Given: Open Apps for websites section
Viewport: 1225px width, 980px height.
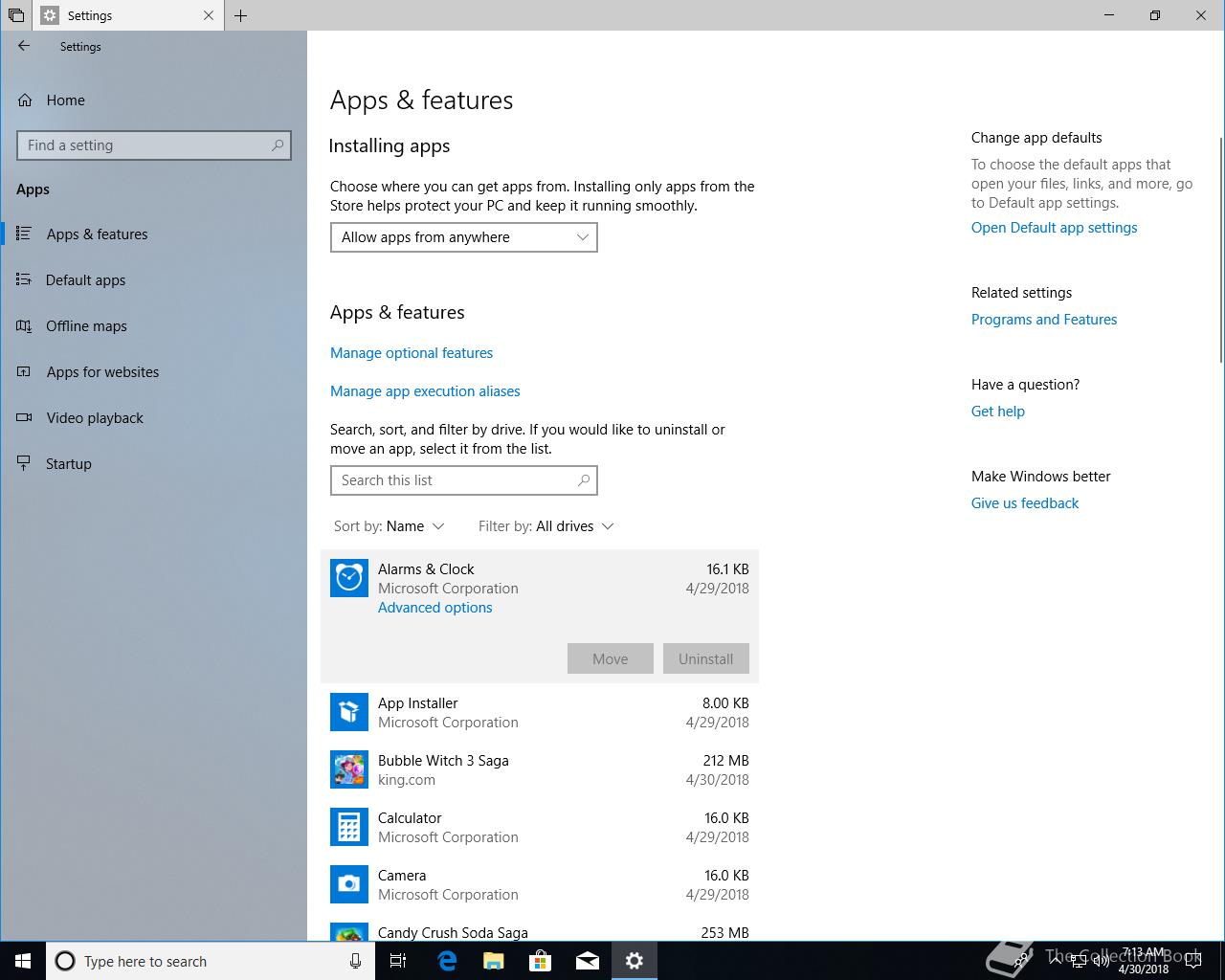Looking at the screenshot, I should pyautogui.click(x=153, y=372).
